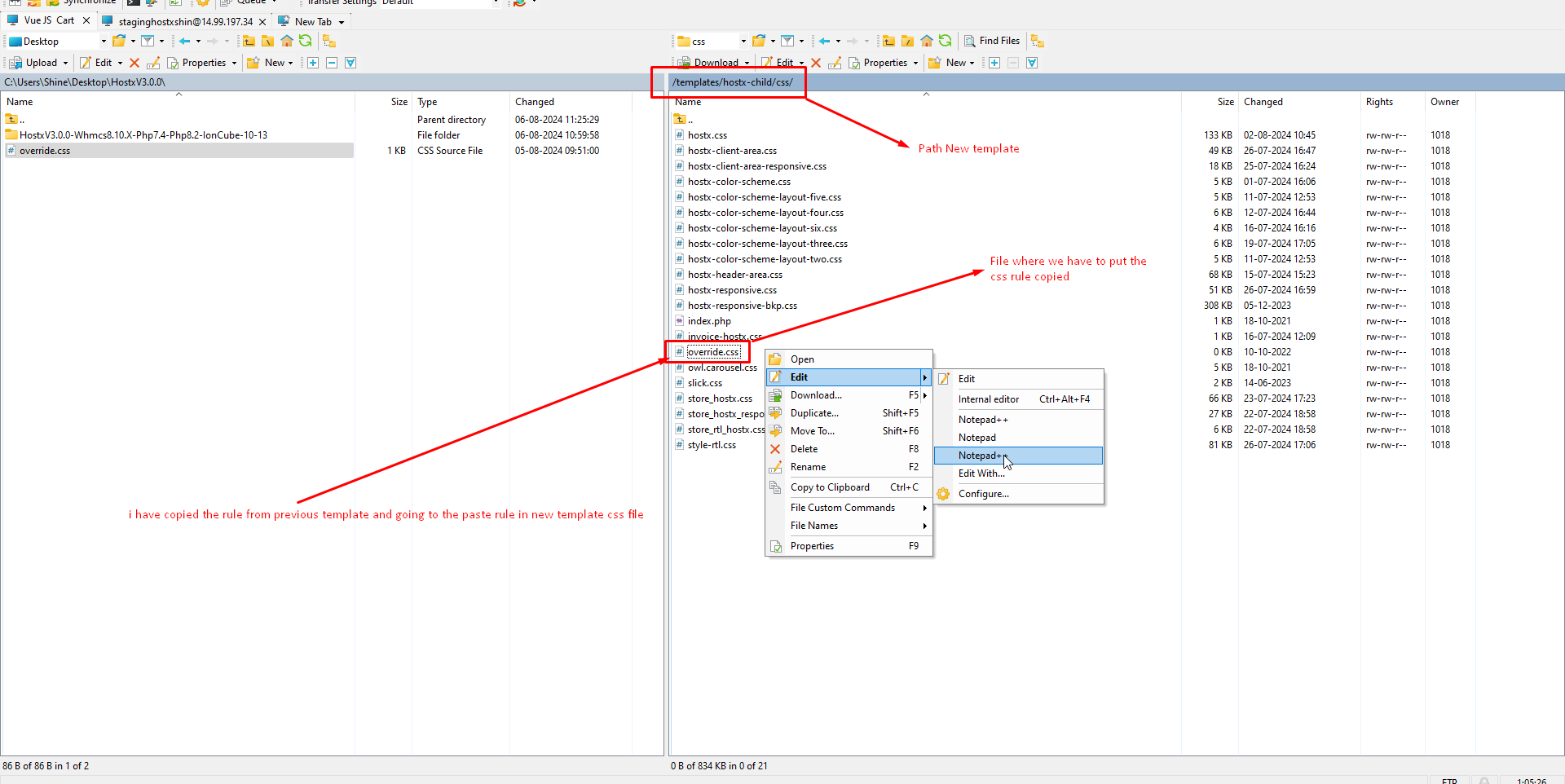Choose Internal editor from the Edit submenu

coord(988,399)
